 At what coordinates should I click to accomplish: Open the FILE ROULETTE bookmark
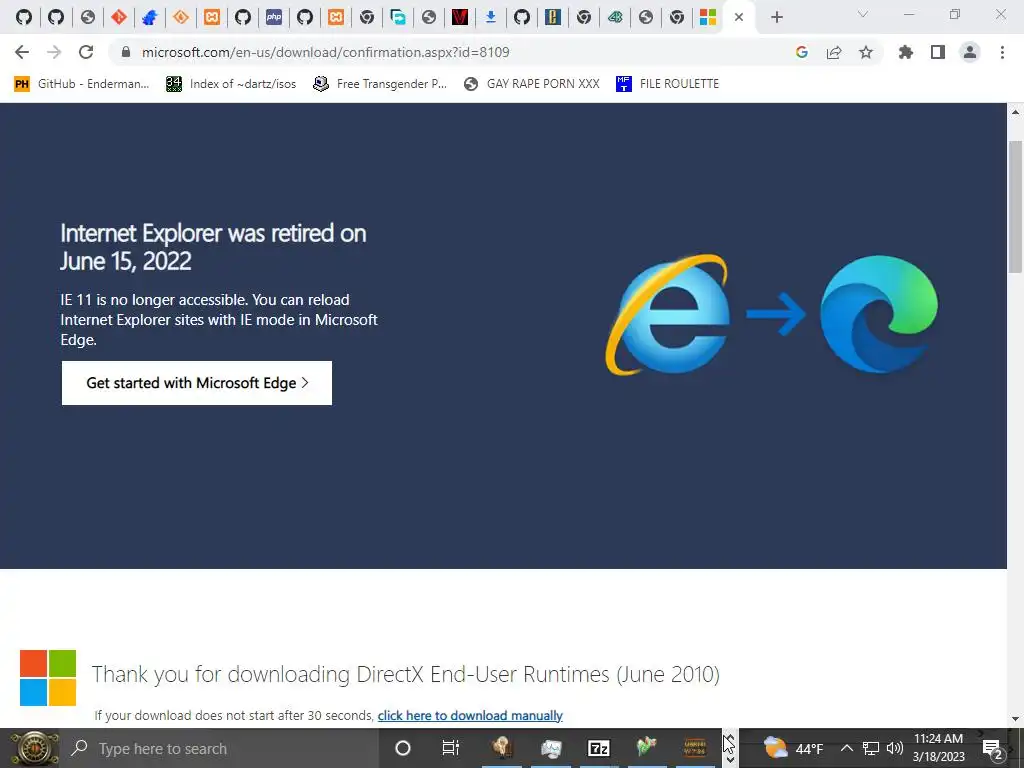click(x=667, y=84)
